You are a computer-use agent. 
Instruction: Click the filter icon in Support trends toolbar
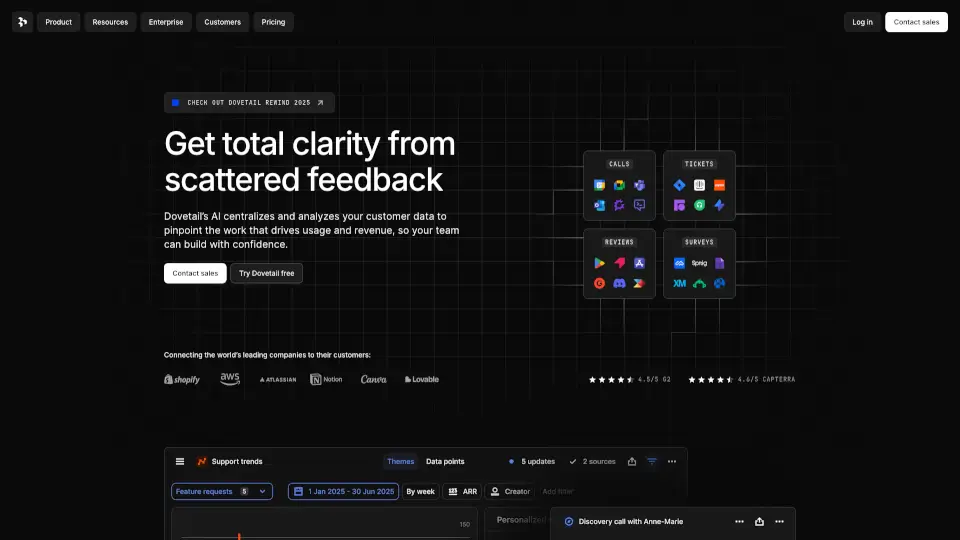(x=652, y=462)
